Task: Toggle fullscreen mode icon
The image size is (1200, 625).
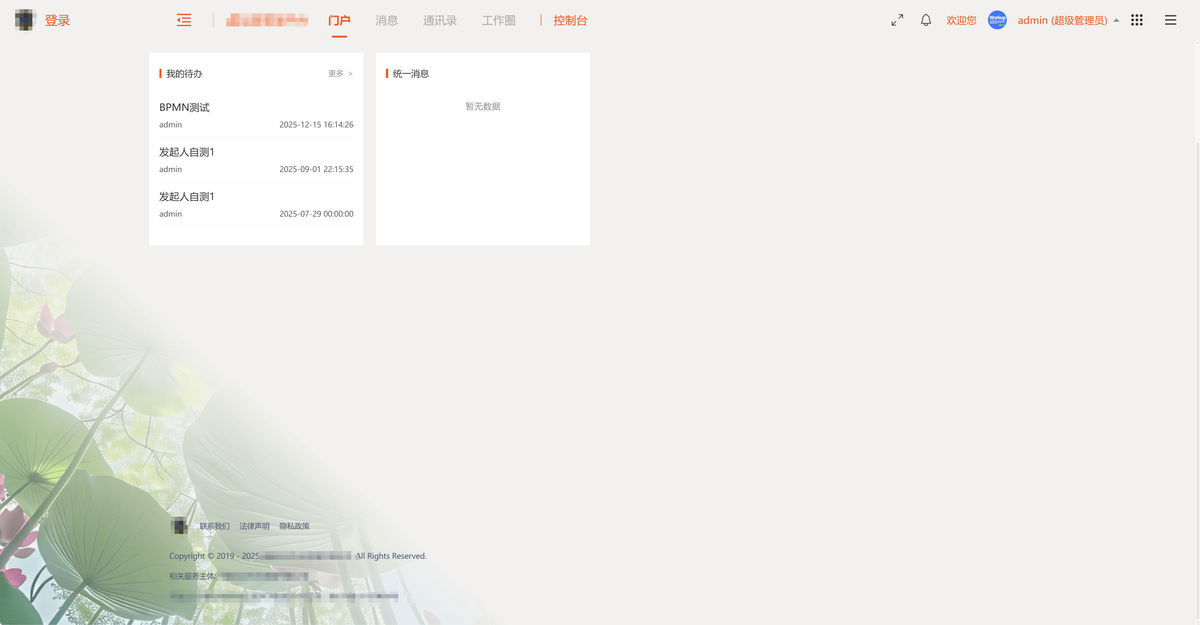Action: (x=897, y=20)
